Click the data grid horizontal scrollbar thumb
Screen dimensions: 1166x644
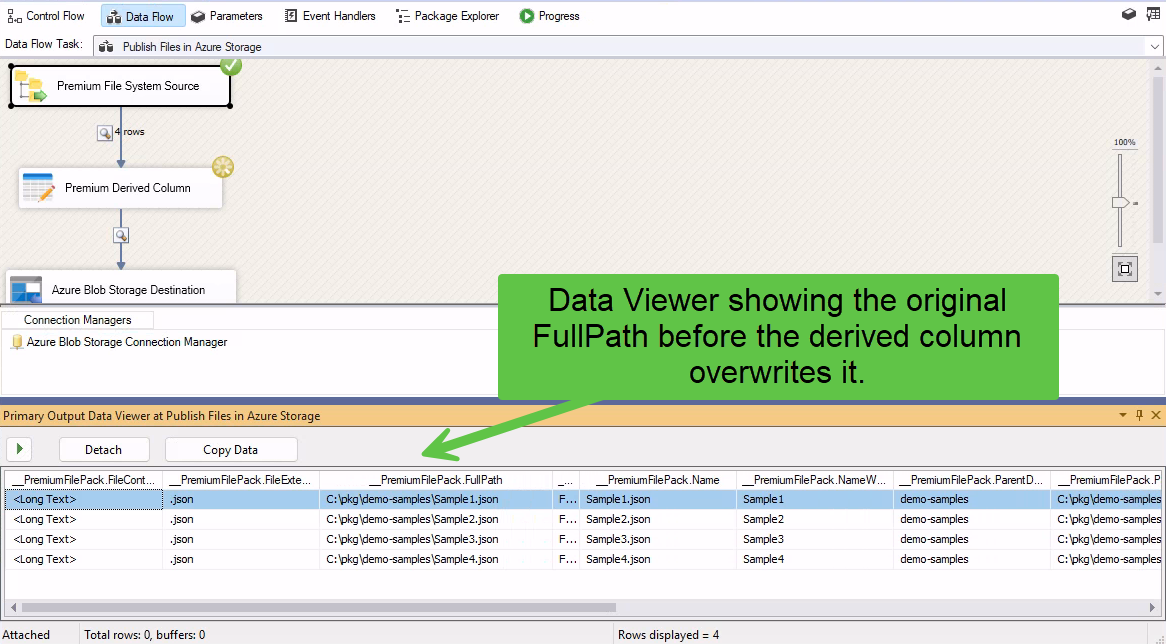tap(318, 608)
